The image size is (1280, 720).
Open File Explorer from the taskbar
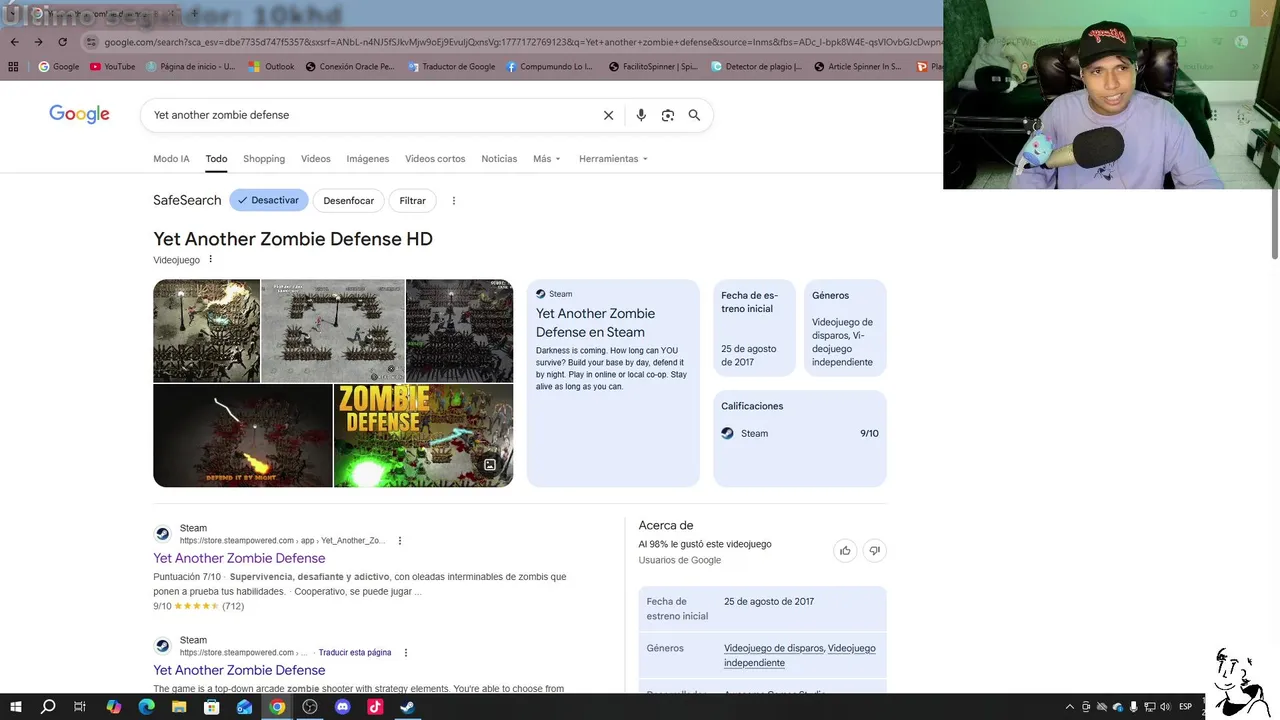(x=179, y=707)
